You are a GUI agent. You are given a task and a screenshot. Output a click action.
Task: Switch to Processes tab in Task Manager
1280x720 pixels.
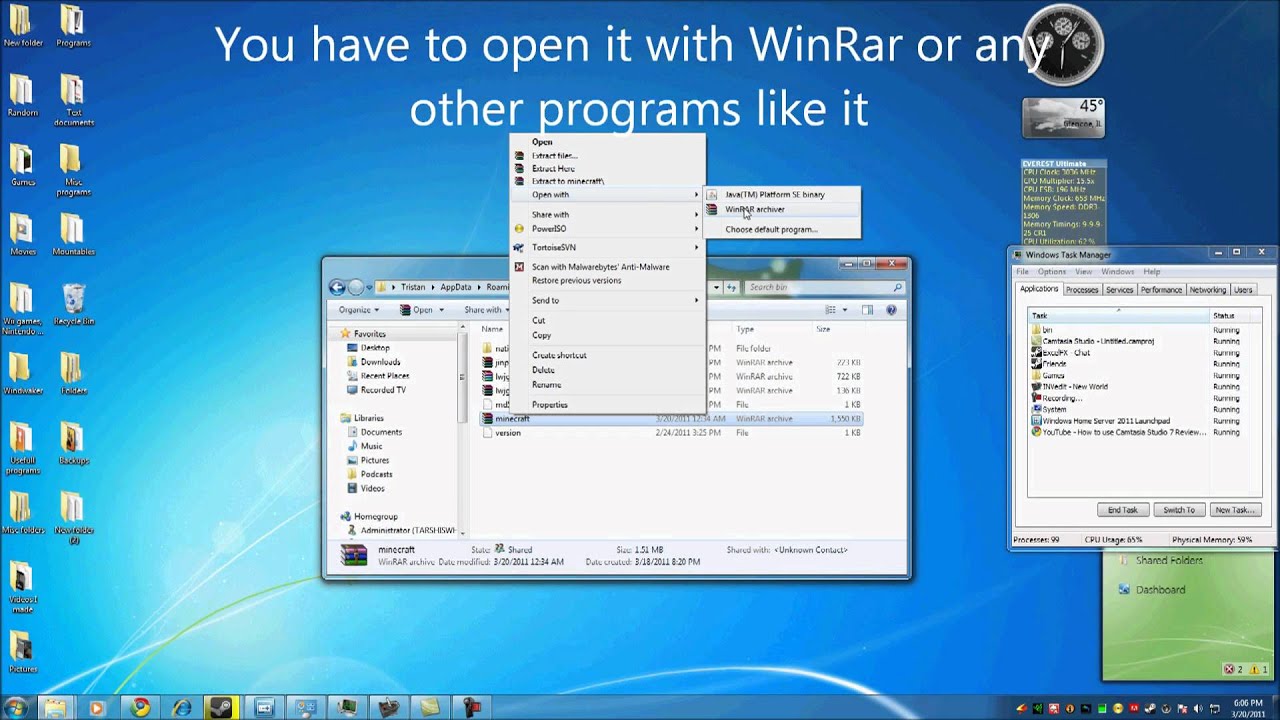[x=1082, y=290]
